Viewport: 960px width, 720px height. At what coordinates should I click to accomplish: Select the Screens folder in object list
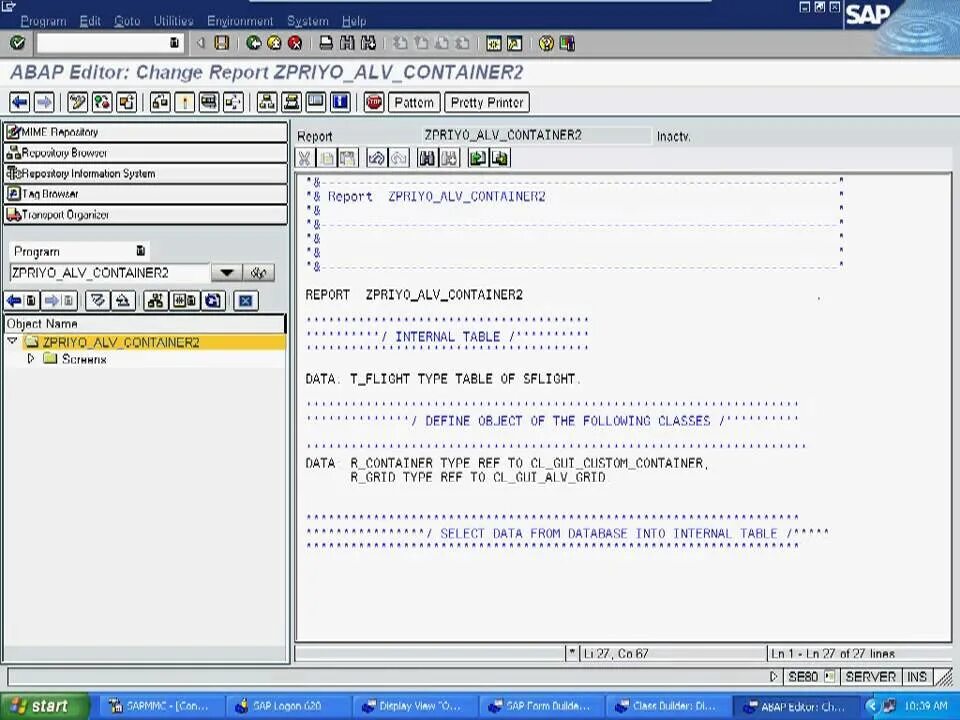click(x=84, y=359)
